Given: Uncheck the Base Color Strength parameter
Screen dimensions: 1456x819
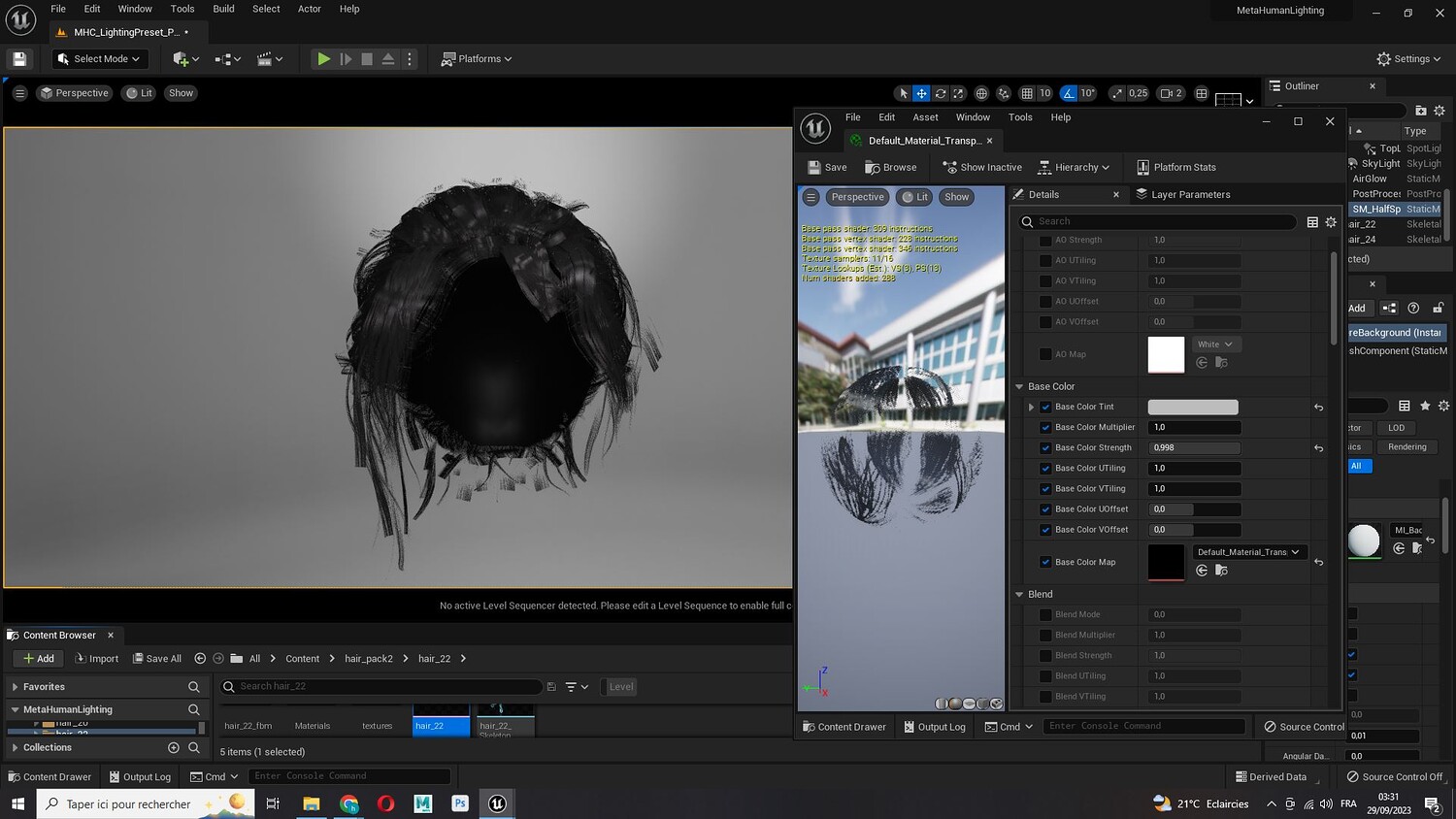Looking at the screenshot, I should coord(1045,447).
